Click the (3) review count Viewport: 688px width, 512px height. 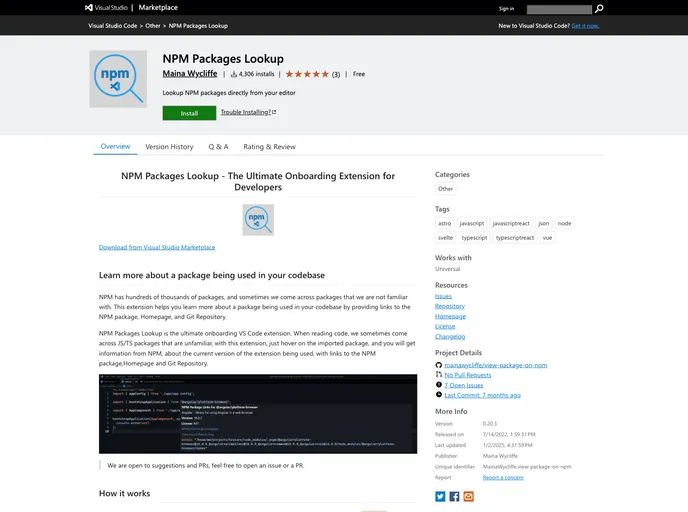coord(336,75)
